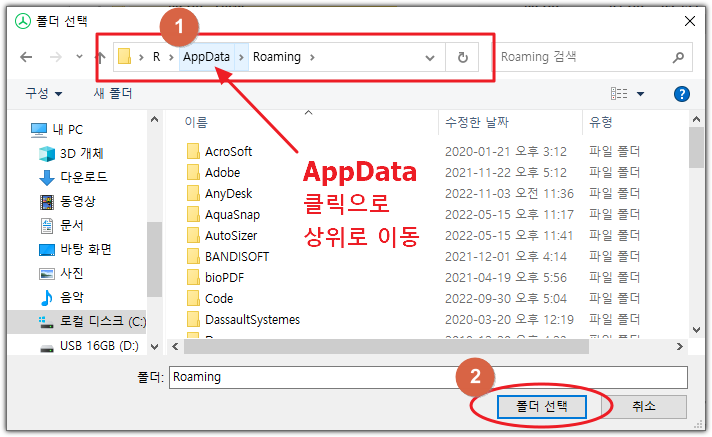
Task: Click the 새 폴더 button
Action: 113,94
